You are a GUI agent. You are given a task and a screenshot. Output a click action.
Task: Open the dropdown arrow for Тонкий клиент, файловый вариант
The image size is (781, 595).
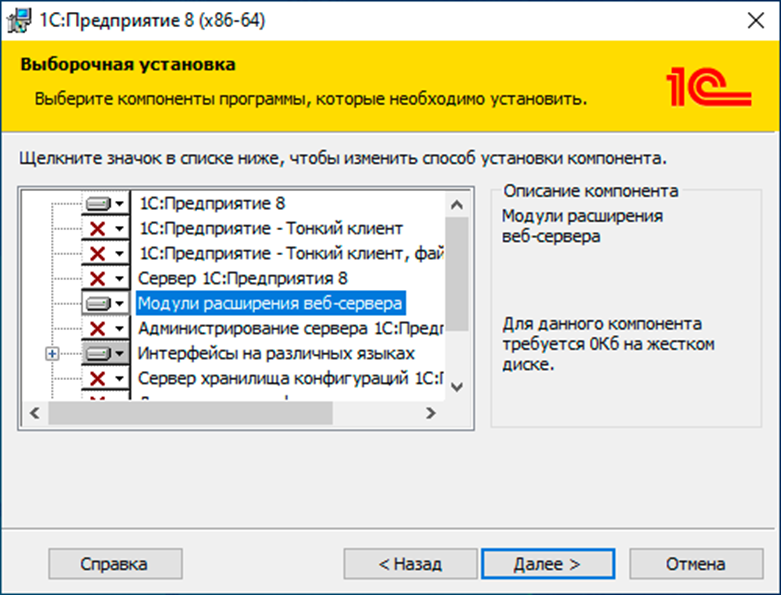click(120, 253)
